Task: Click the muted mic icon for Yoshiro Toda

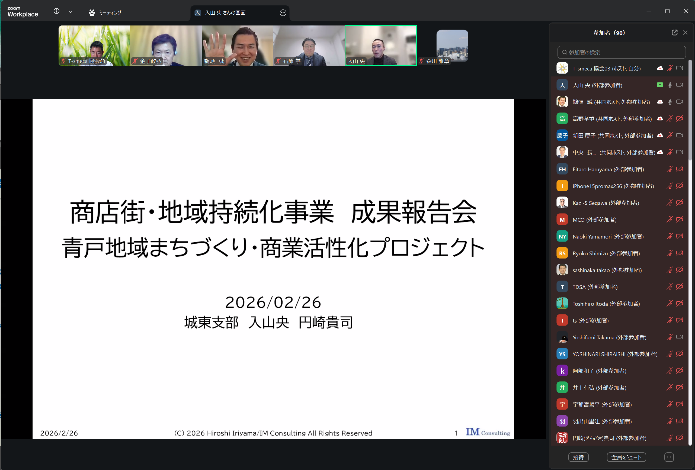Action: click(x=668, y=303)
